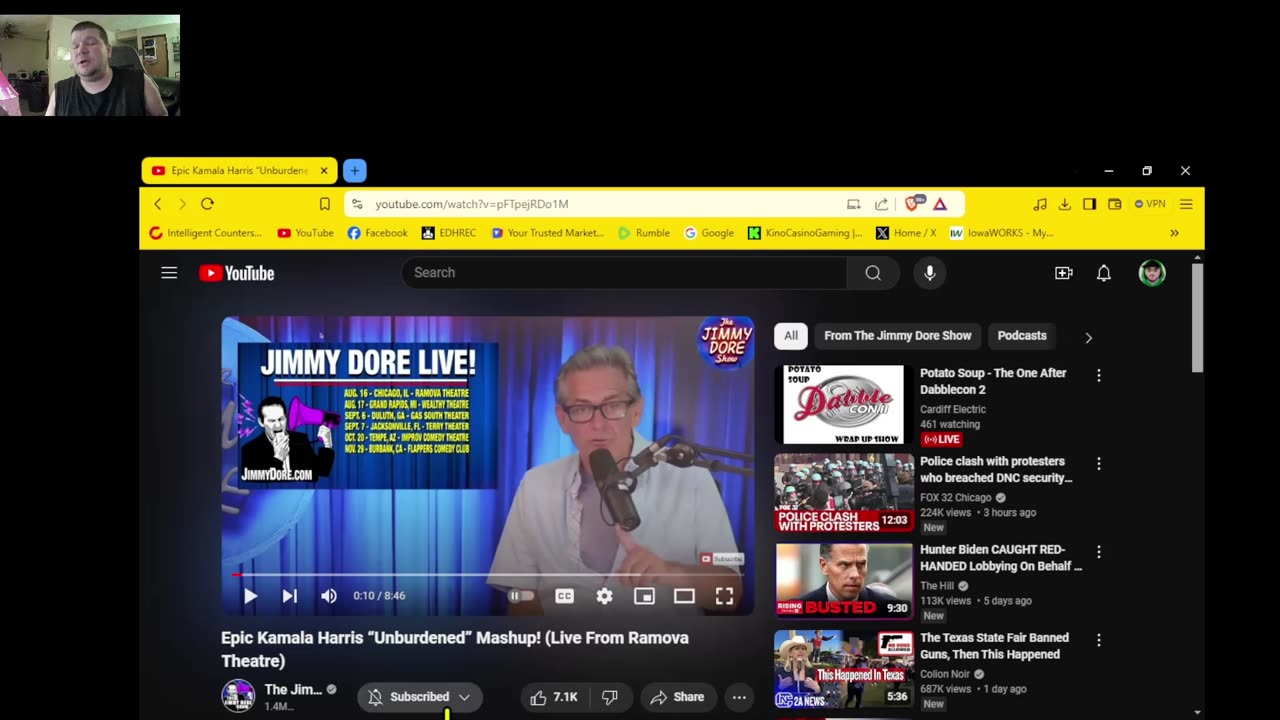Play the video
This screenshot has width=1280, height=720.
pos(250,596)
